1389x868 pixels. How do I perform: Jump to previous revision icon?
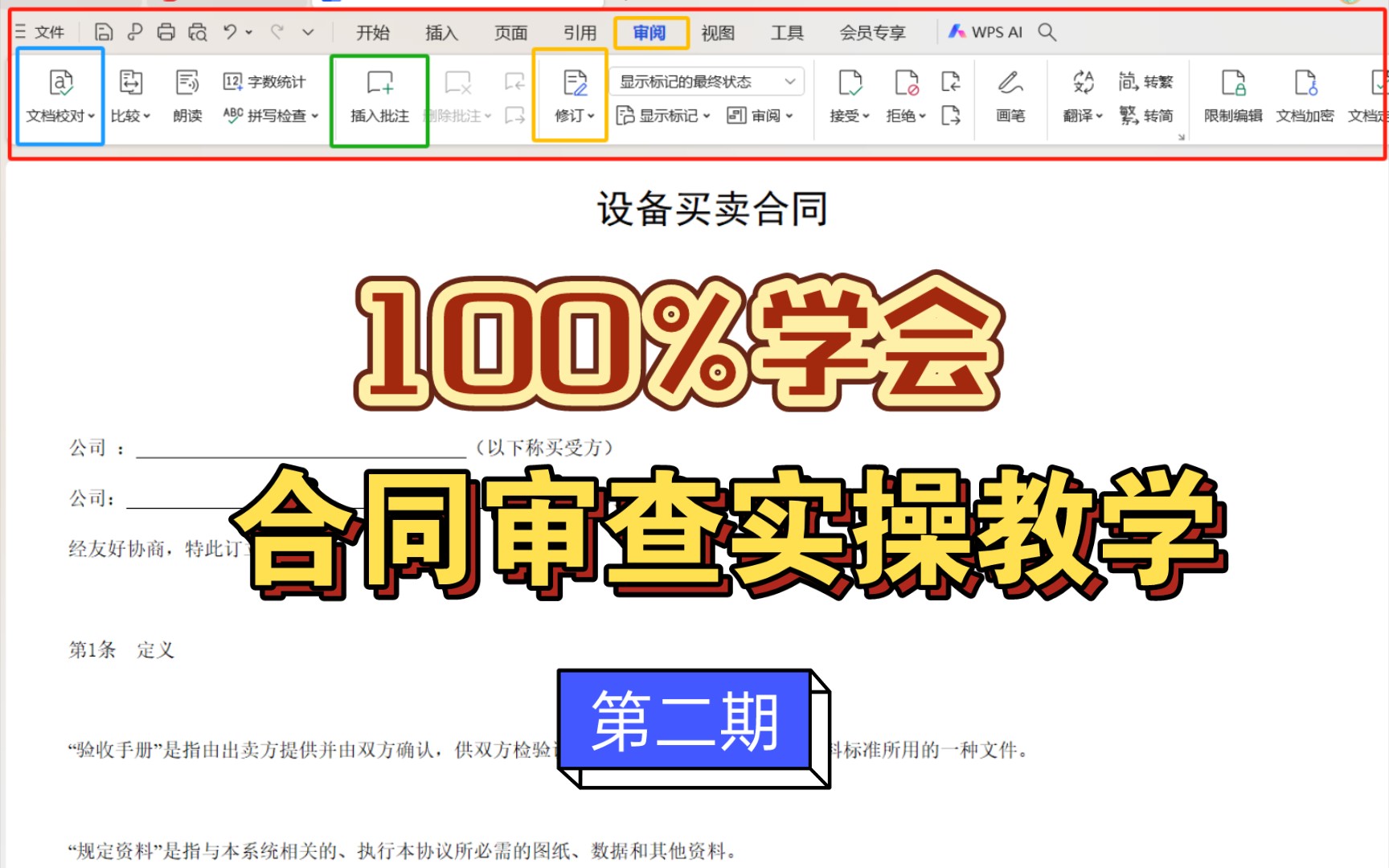click(951, 82)
